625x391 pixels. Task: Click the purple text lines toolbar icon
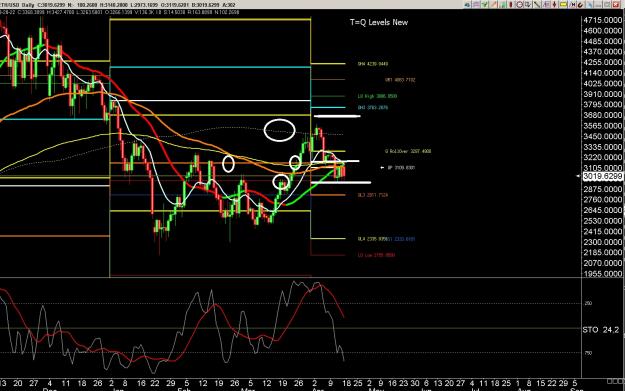point(546,5)
